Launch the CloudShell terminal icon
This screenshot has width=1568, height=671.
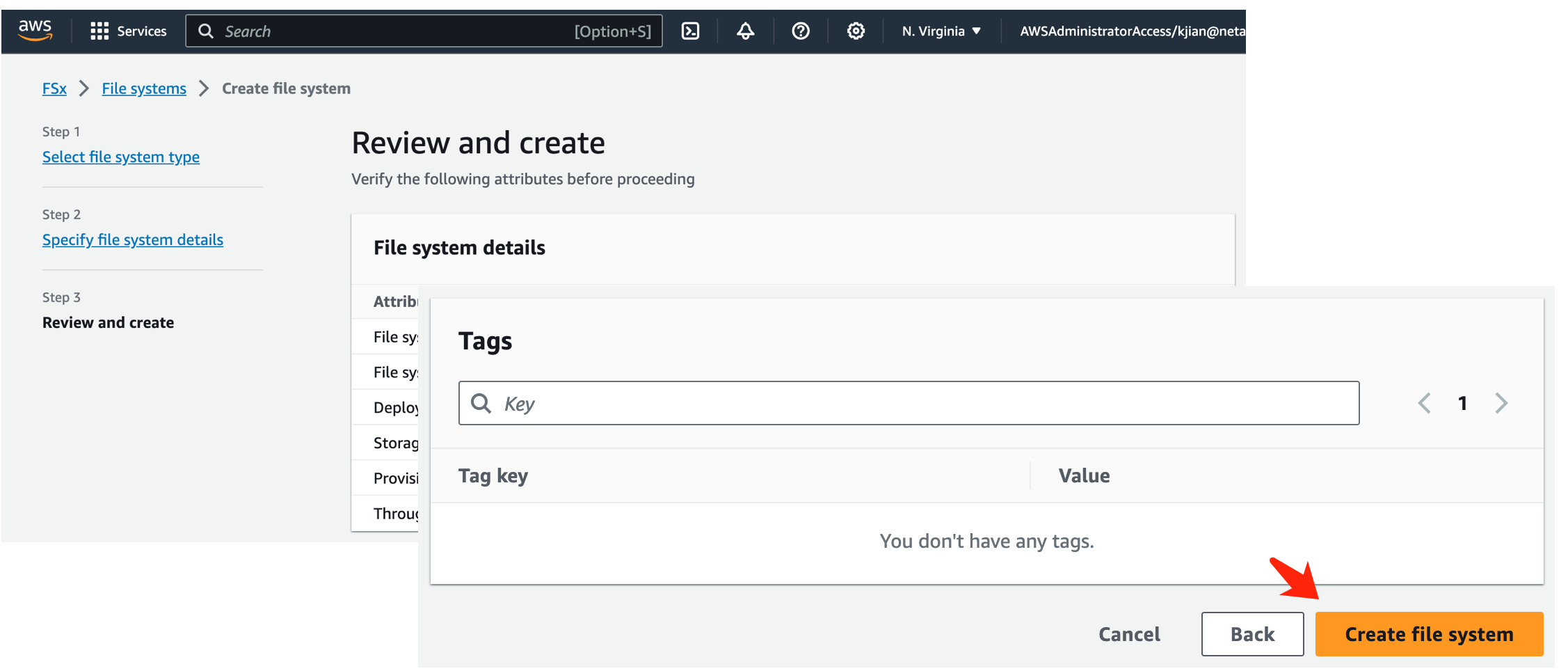pos(690,31)
